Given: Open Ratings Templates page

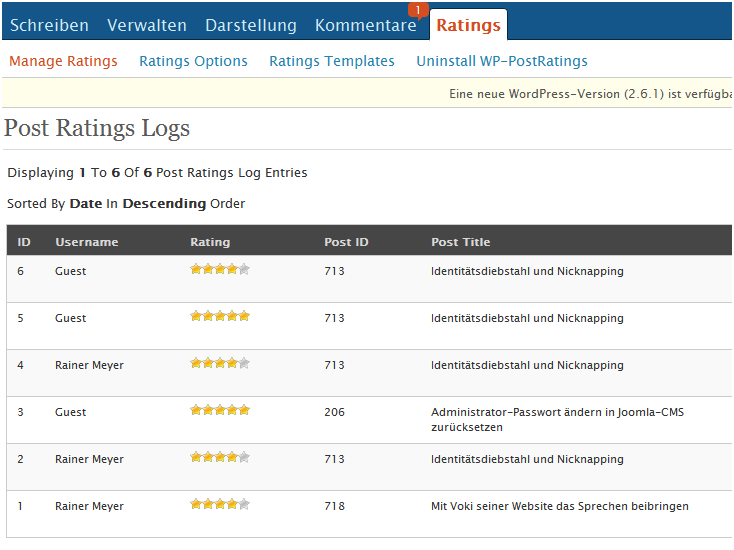Looking at the screenshot, I should tap(332, 61).
